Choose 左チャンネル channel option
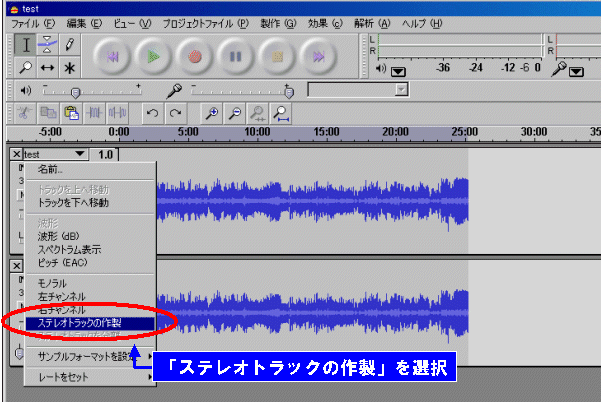The width and height of the screenshot is (601, 402). (90, 297)
